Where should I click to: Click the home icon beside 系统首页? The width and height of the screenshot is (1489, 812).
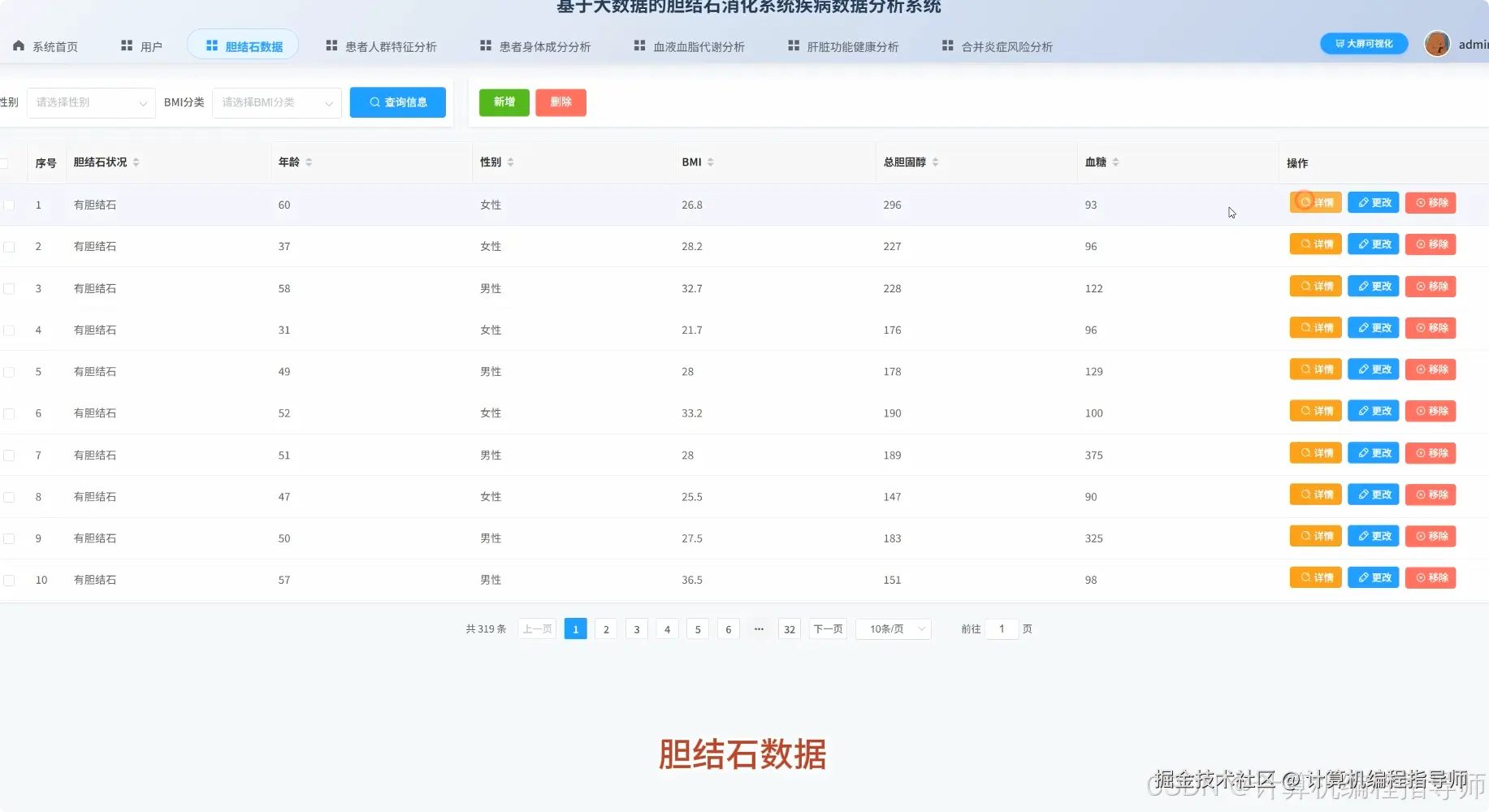[18, 45]
